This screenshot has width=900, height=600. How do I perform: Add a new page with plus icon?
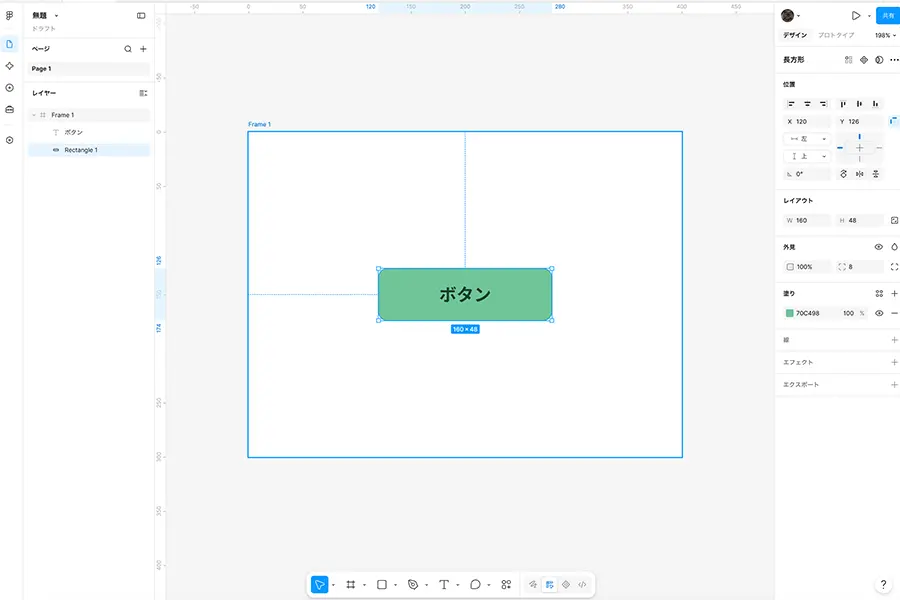(x=143, y=49)
